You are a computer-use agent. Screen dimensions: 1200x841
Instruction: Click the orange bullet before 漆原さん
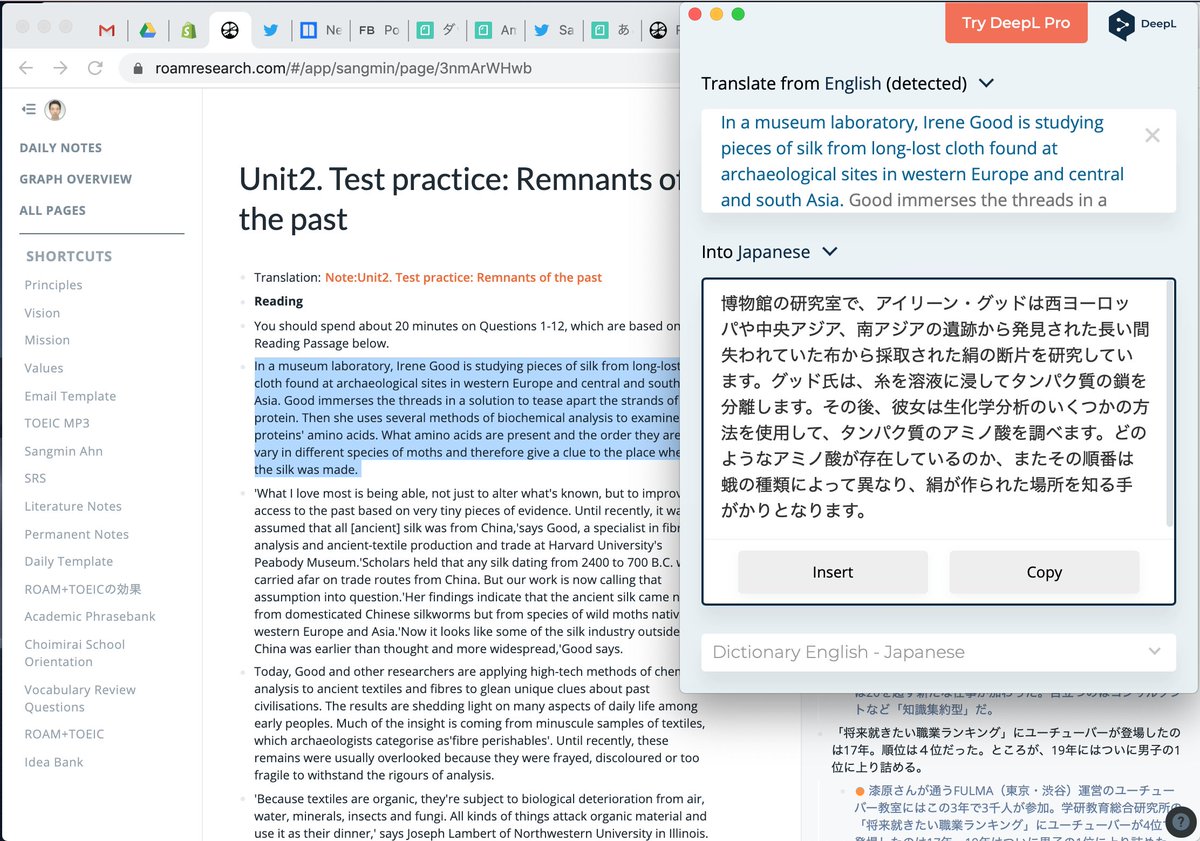click(859, 791)
